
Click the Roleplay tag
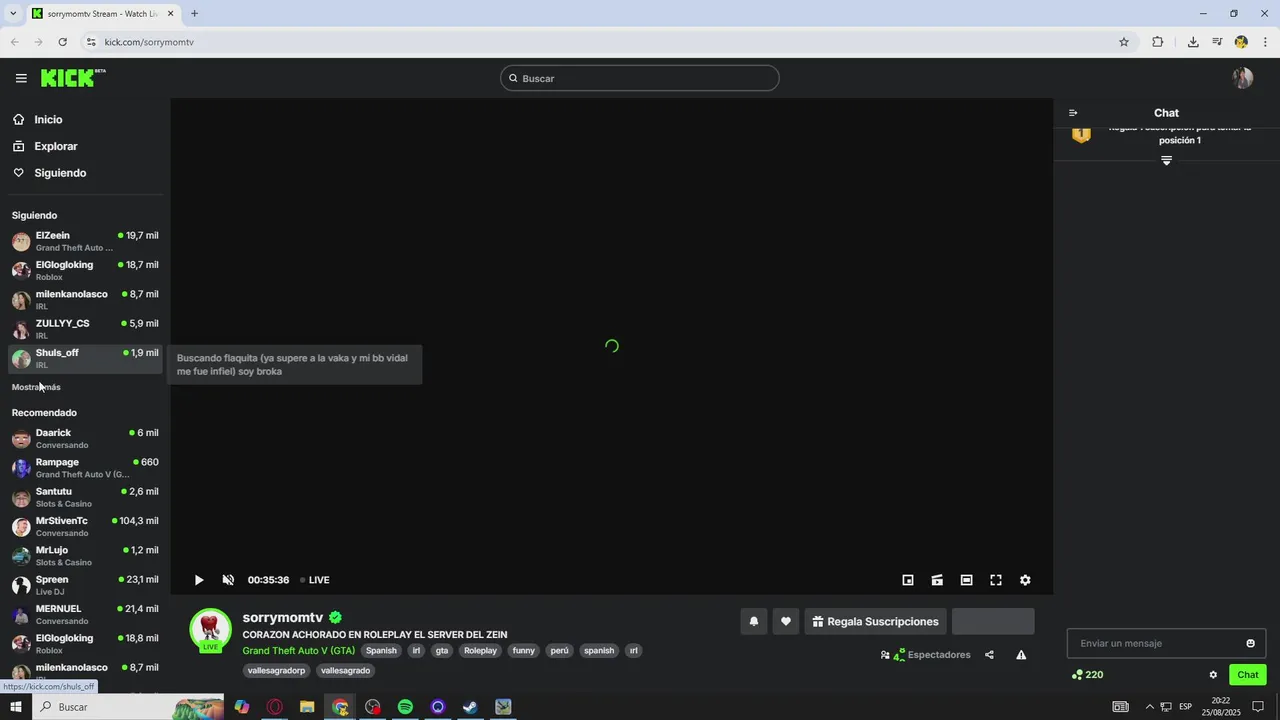[480, 650]
